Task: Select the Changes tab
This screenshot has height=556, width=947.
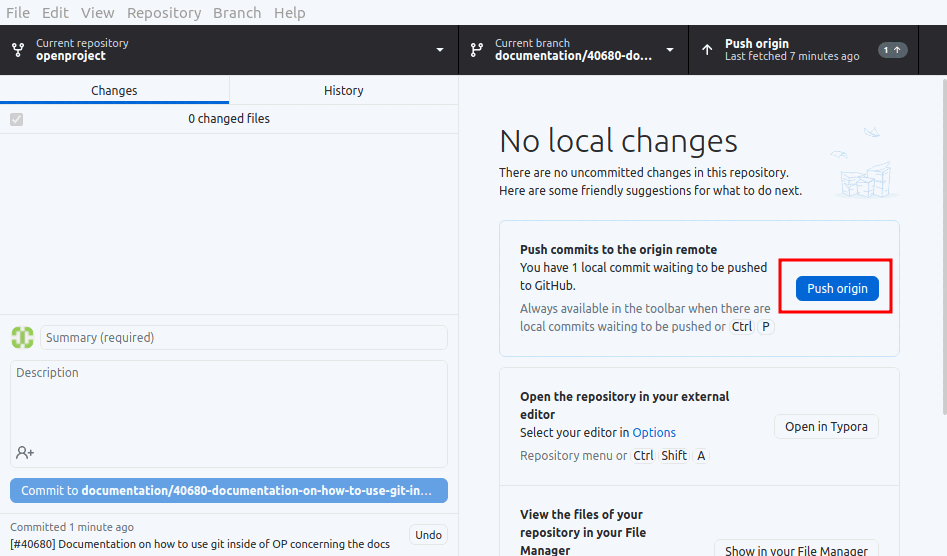Action: tap(114, 90)
